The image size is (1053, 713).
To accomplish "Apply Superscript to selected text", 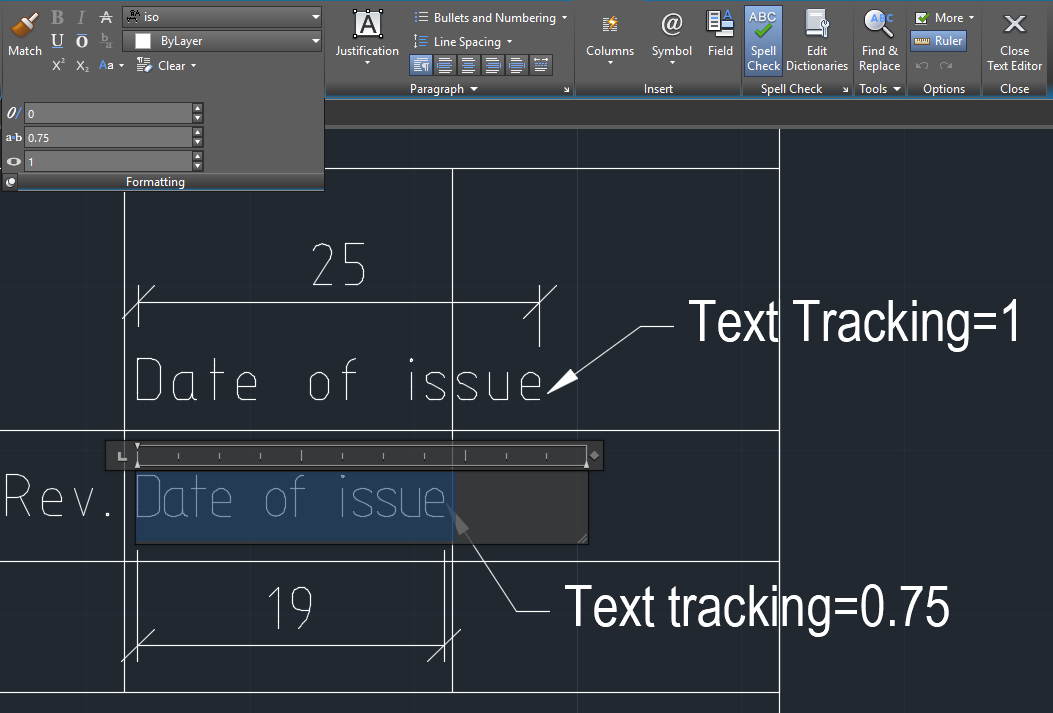I will (58, 65).
